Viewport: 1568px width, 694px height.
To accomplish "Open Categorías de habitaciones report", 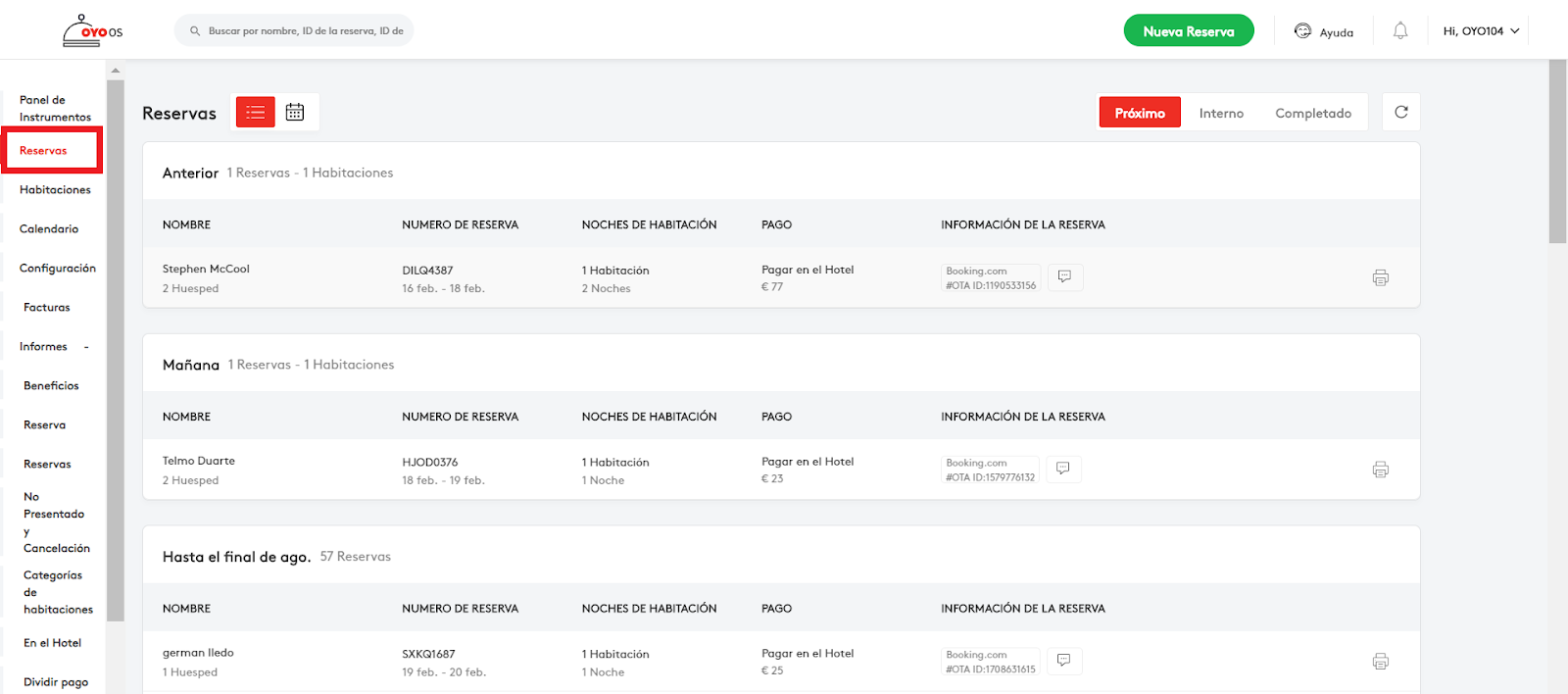I will coord(58,592).
